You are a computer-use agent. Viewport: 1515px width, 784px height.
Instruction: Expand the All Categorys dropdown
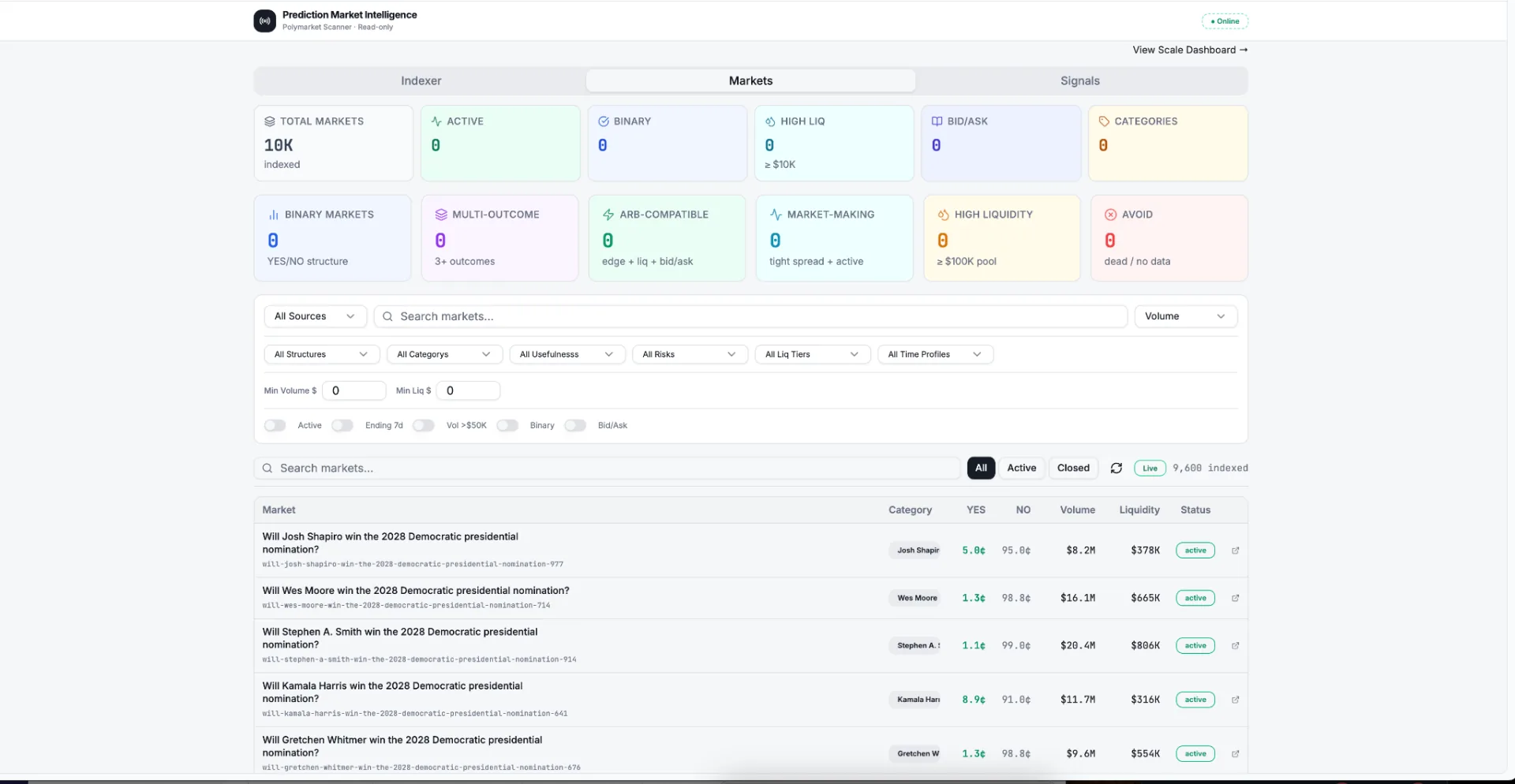444,354
